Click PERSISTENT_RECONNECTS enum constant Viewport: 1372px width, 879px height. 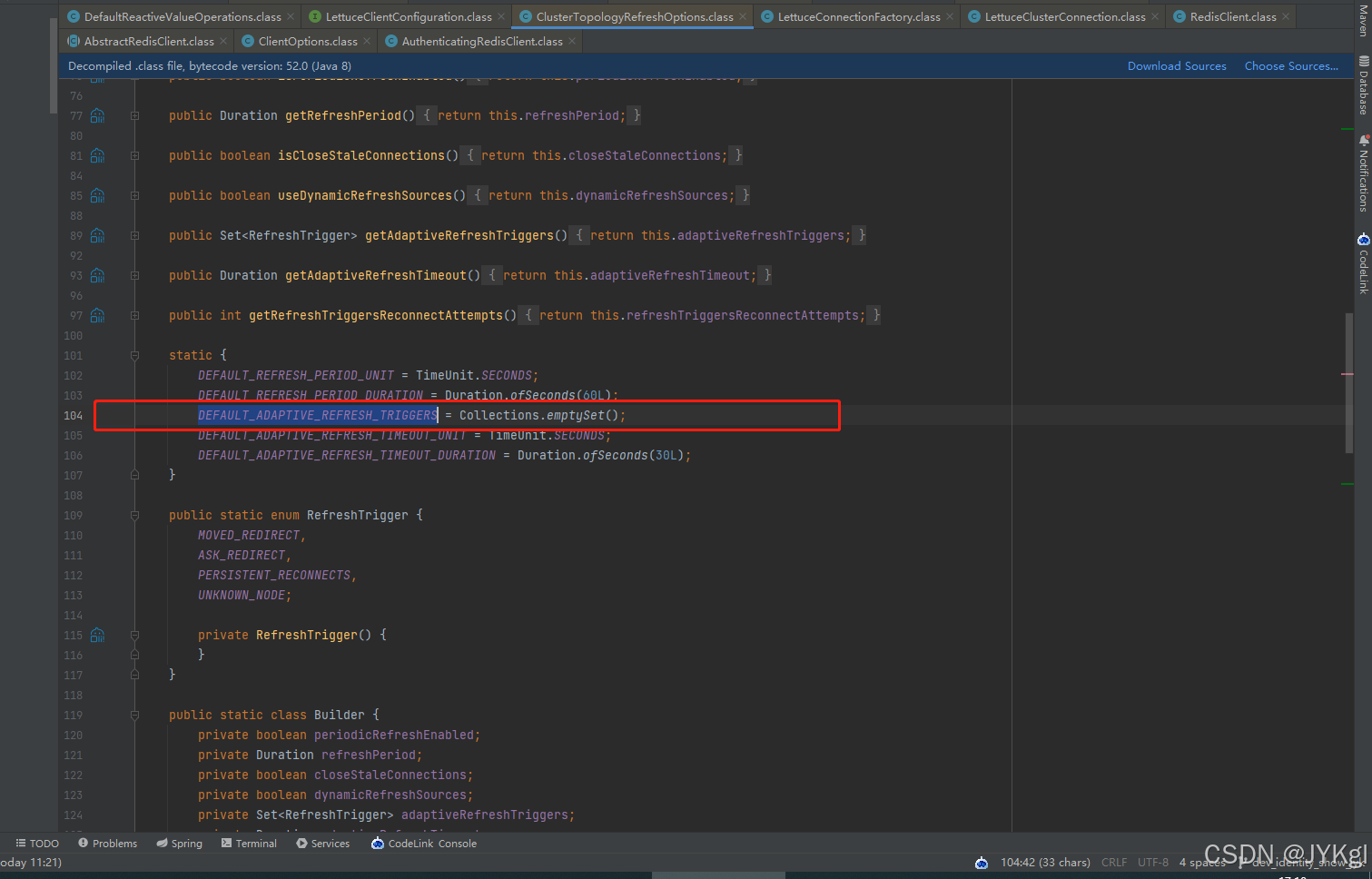[274, 575]
